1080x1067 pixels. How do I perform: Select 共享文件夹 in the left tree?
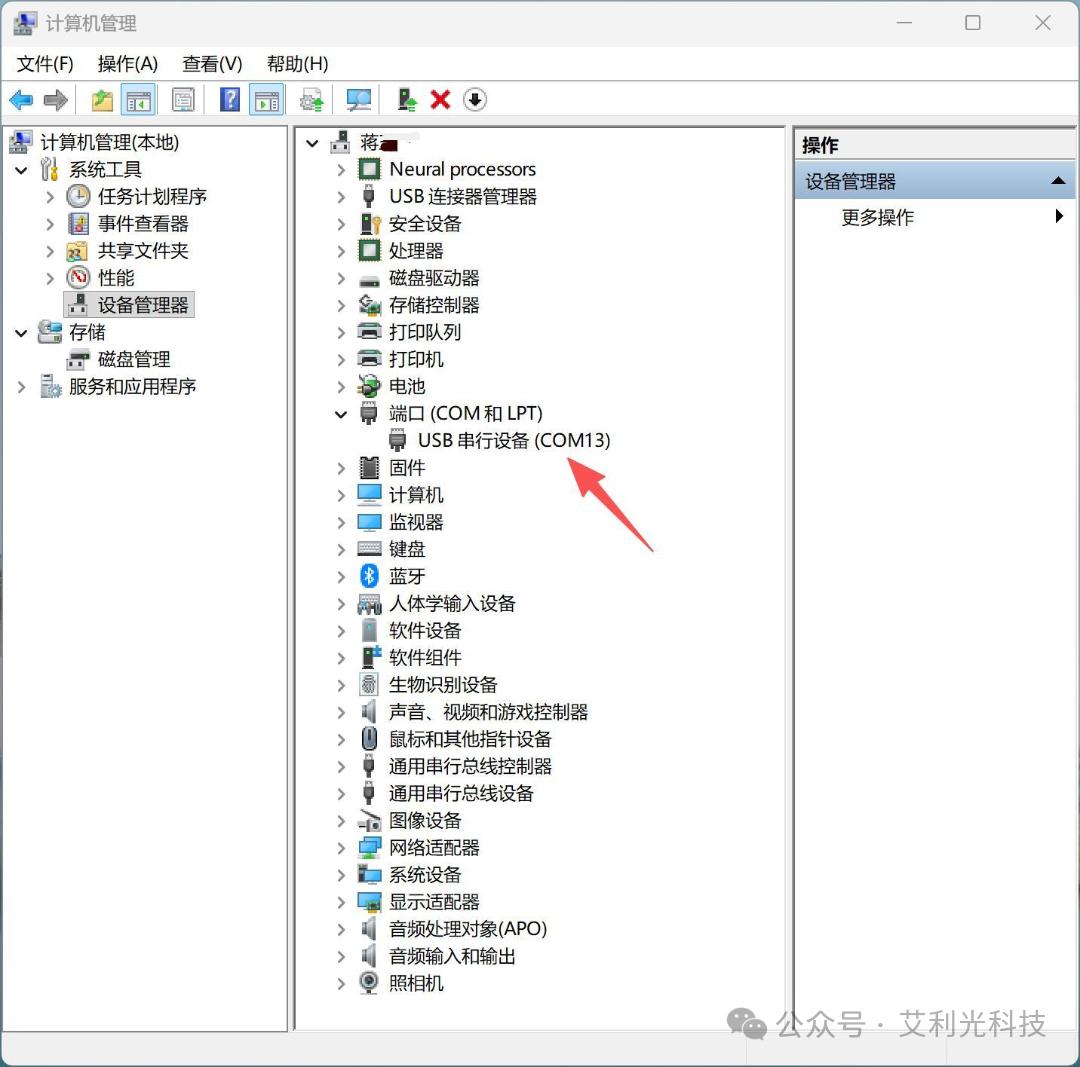click(x=143, y=251)
